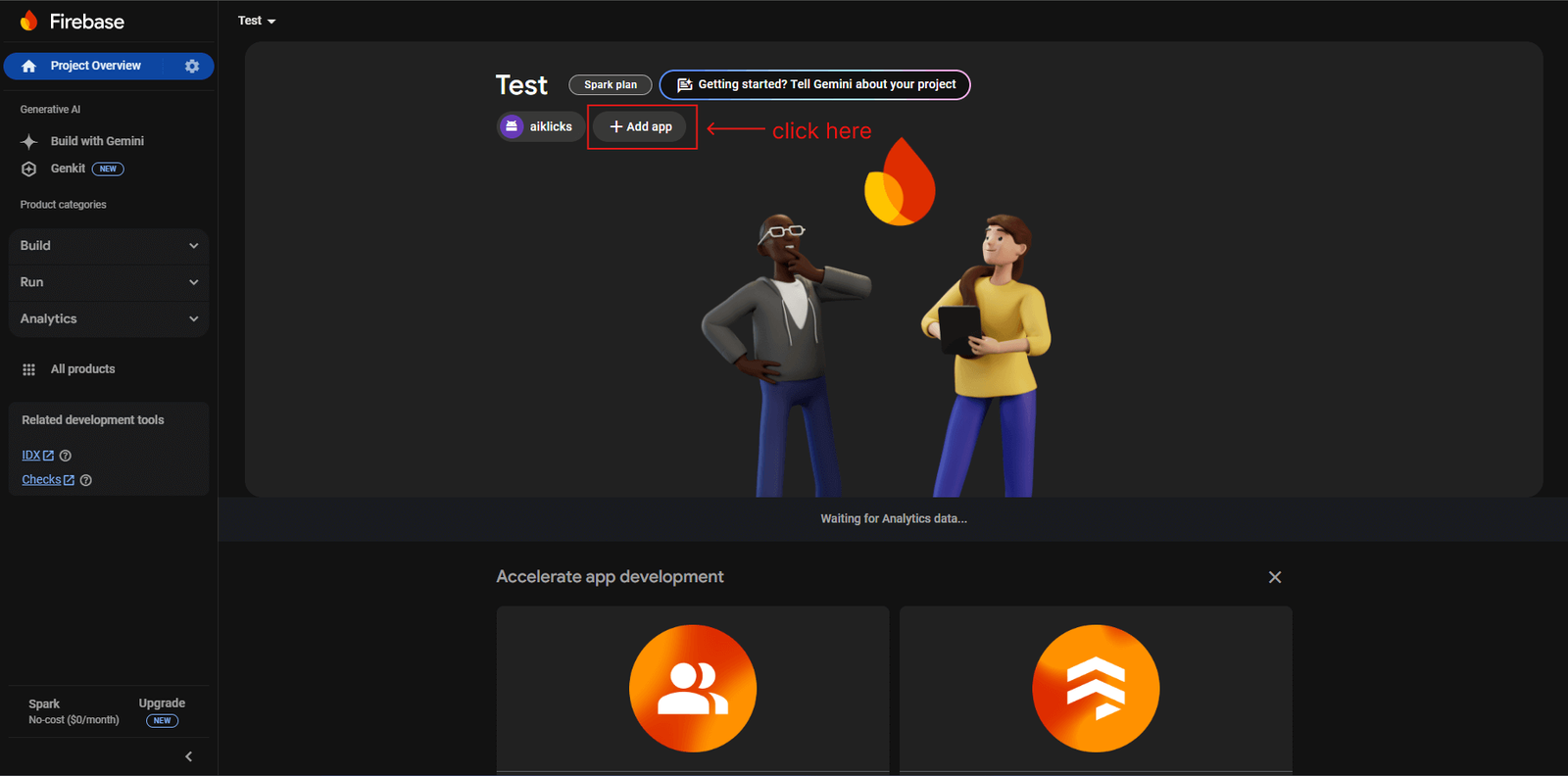Collapse sidebar using the left chevron

point(188,756)
